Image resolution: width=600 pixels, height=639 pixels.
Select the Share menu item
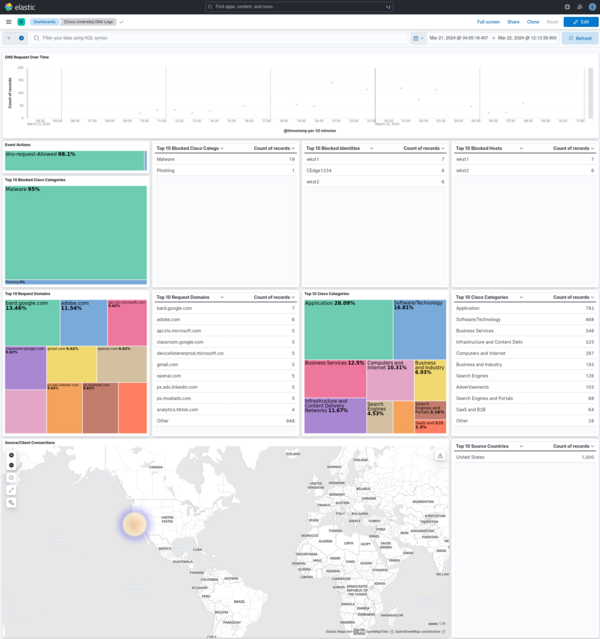pos(513,21)
